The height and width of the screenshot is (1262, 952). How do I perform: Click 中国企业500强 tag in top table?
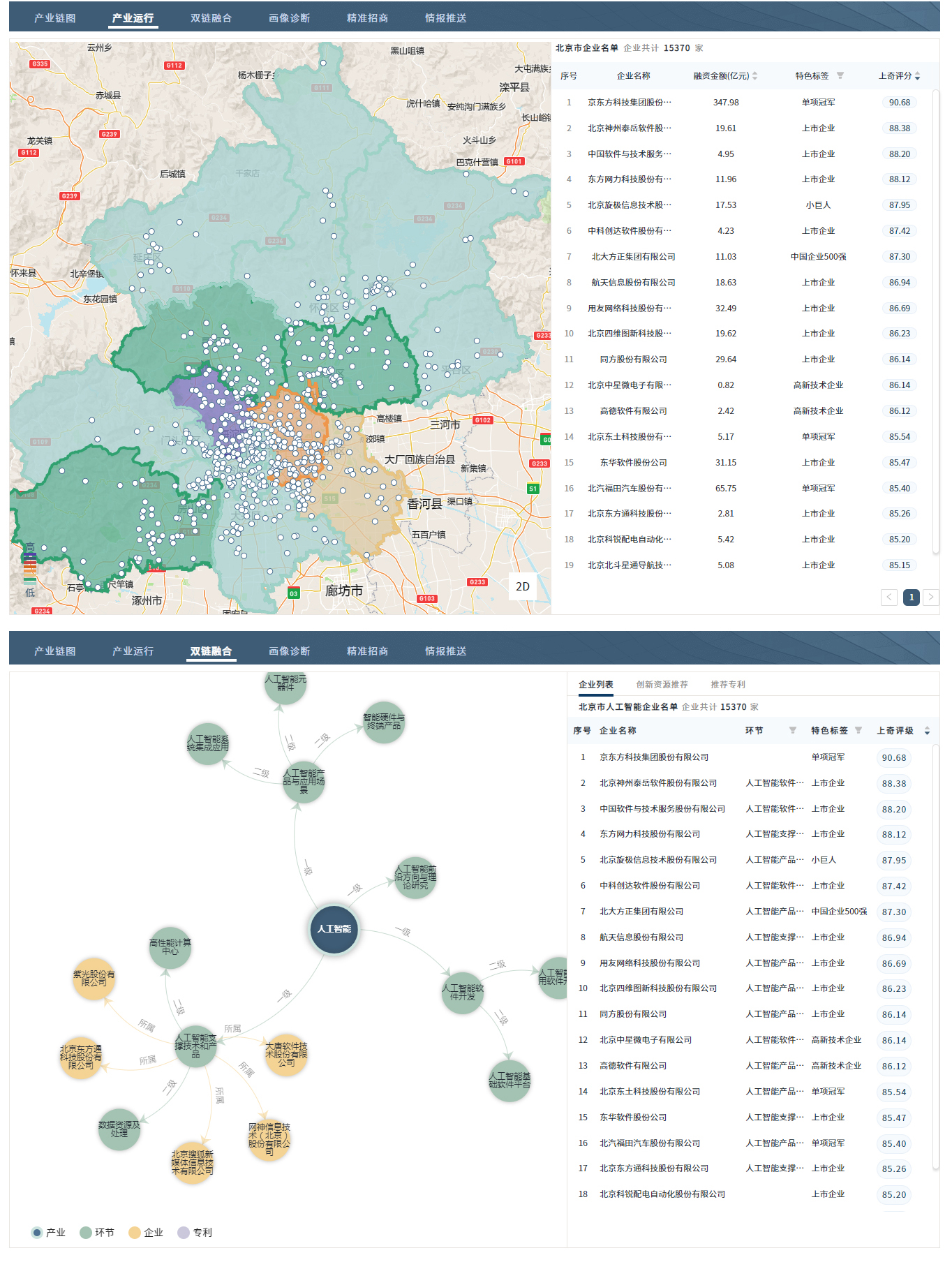click(818, 257)
